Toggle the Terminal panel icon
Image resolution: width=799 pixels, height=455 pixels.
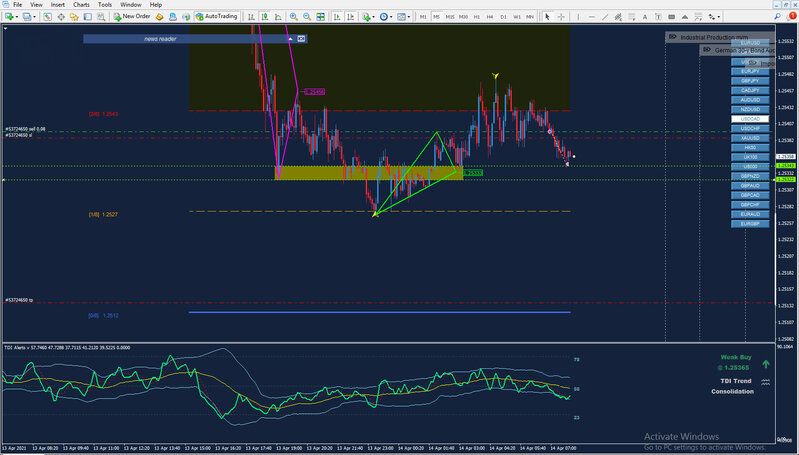click(88, 17)
